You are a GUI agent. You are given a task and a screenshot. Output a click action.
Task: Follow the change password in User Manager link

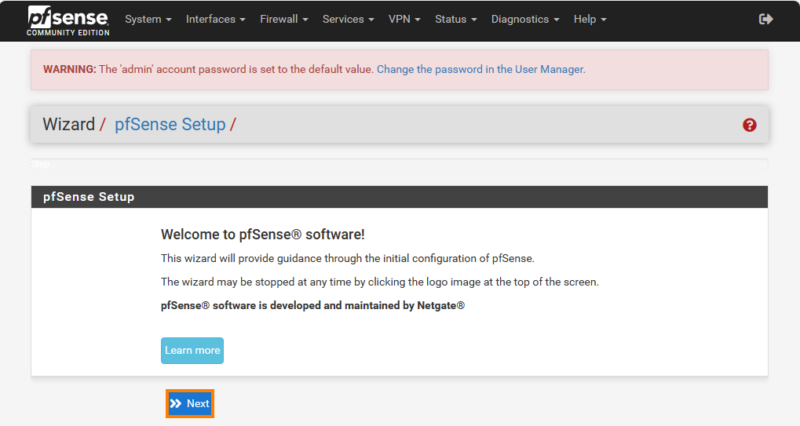point(480,70)
